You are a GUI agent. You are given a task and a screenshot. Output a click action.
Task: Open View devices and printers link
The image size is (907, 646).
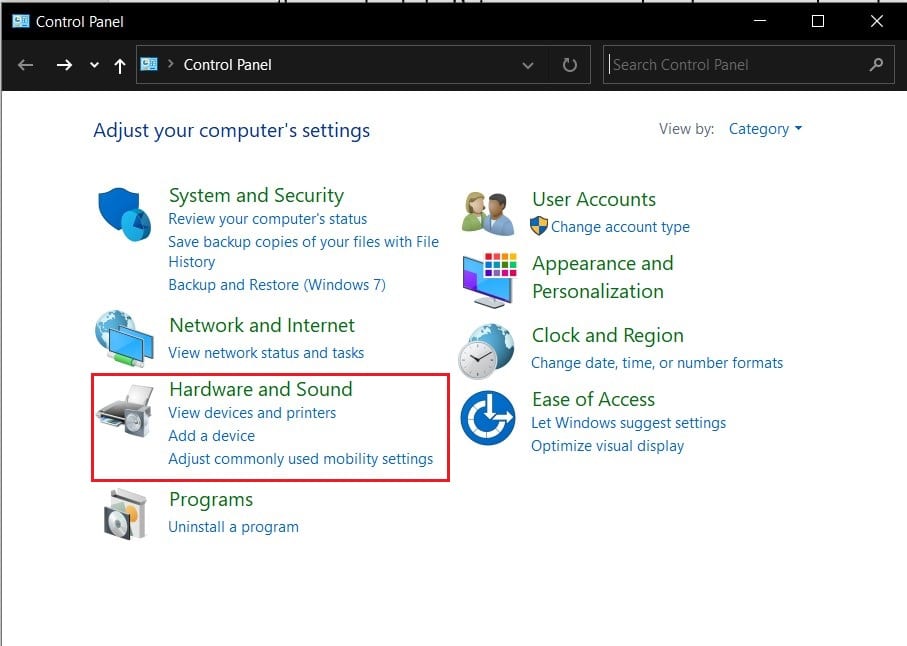pos(252,413)
